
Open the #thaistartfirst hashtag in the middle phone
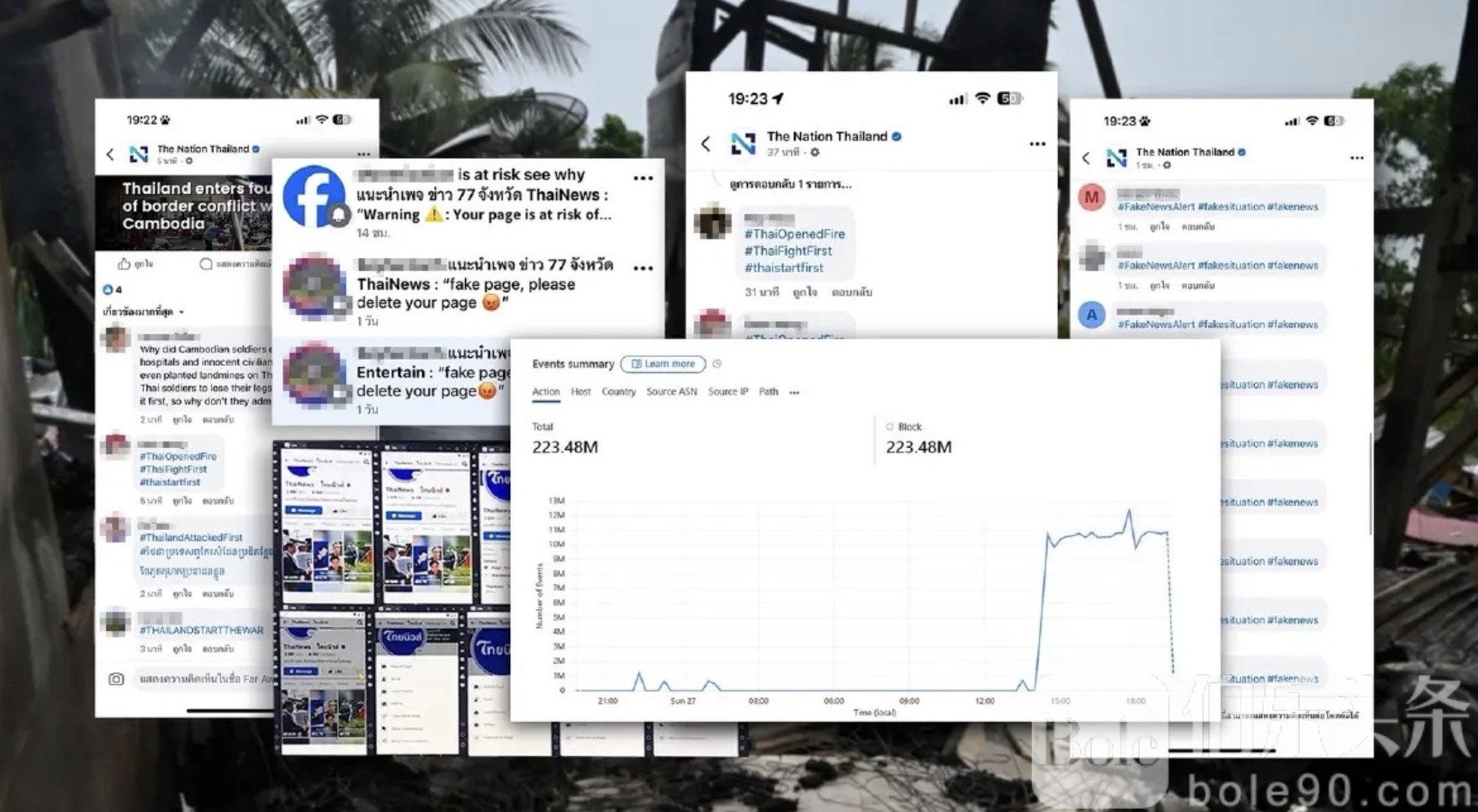(x=784, y=267)
